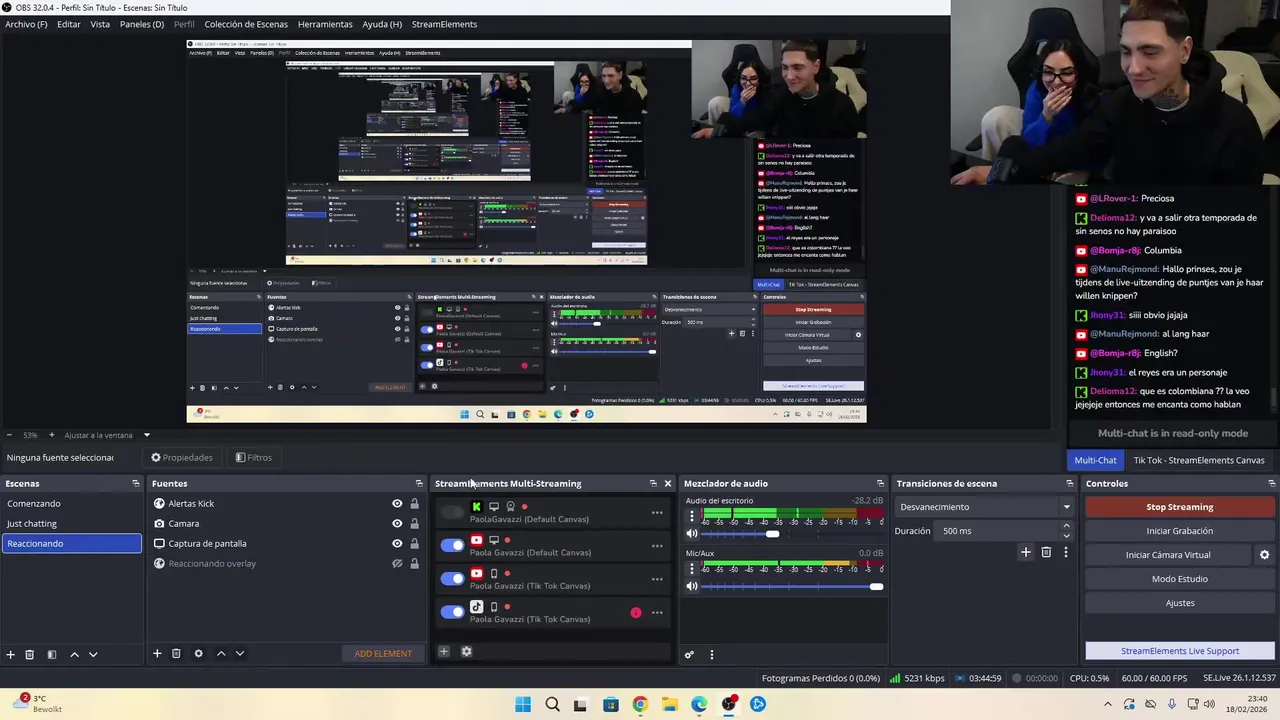Undock the Escenas panel
This screenshot has width=1280, height=720.
click(136, 483)
